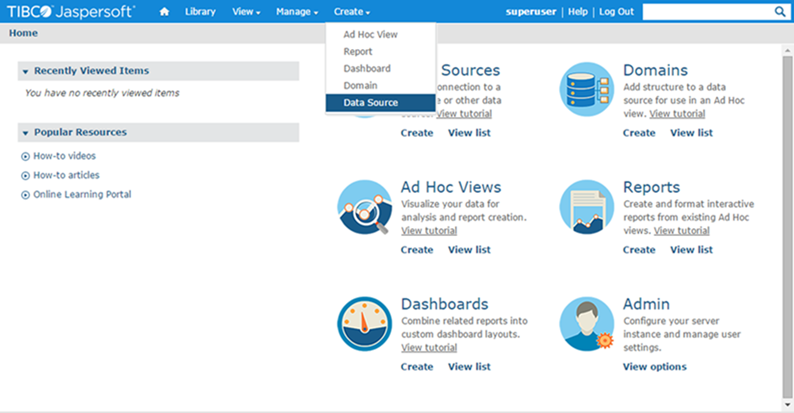Collapse the Popular Resources section
The width and height of the screenshot is (794, 413).
(x=25, y=133)
